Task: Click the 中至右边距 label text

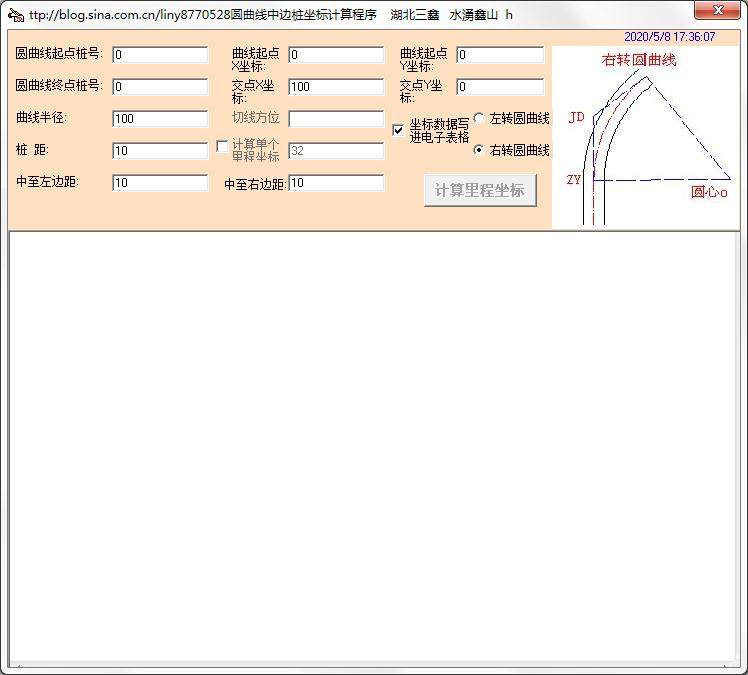Action: (255, 184)
